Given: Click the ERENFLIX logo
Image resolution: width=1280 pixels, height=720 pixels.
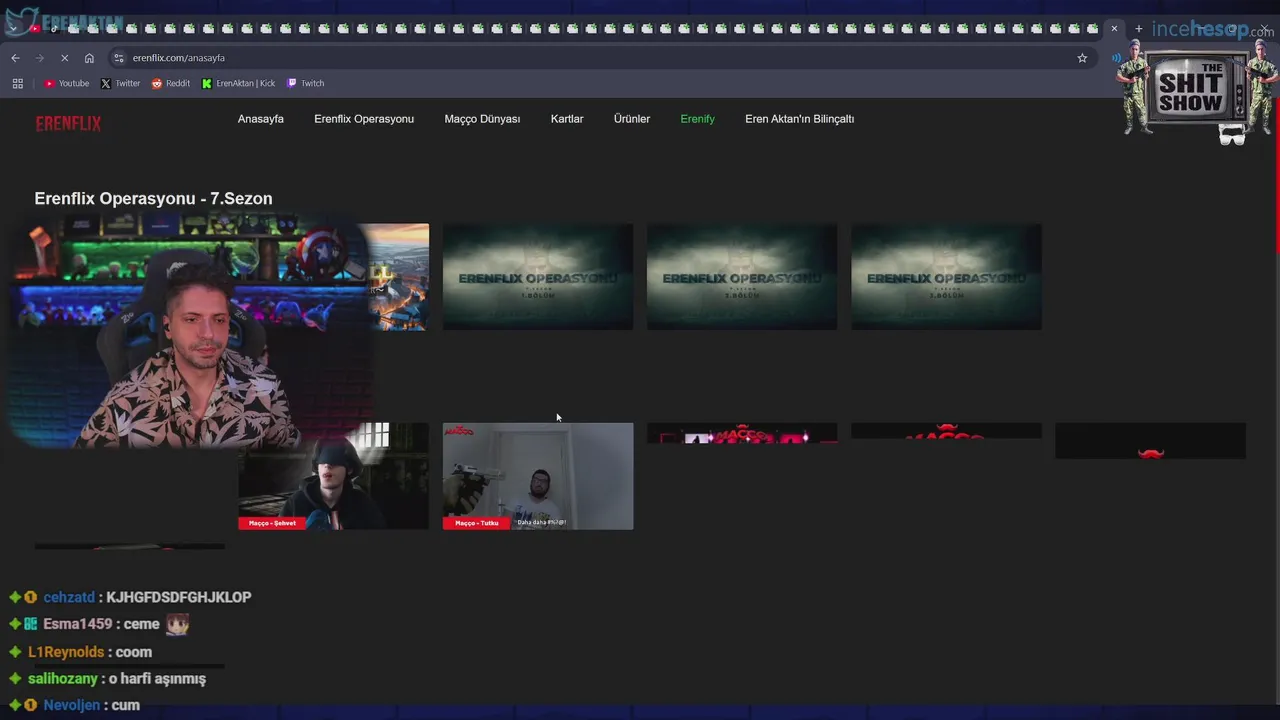Looking at the screenshot, I should 68,124.
